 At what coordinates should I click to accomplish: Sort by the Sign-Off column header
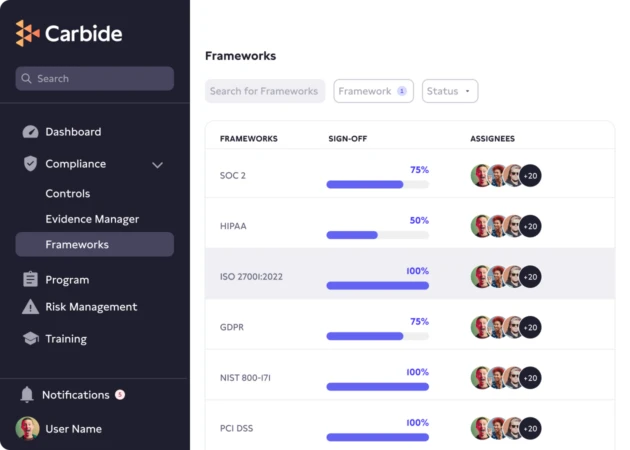(x=350, y=138)
